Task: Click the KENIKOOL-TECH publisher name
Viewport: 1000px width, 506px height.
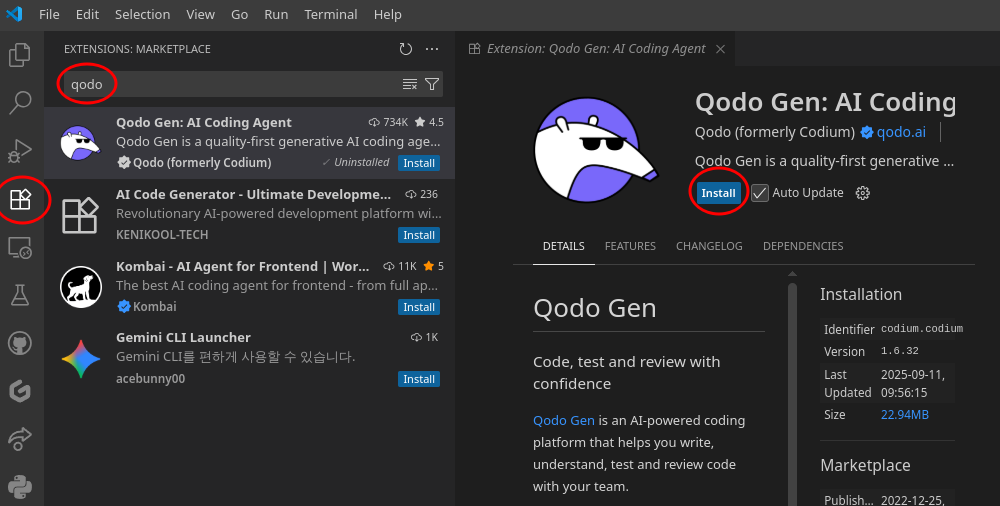Action: (162, 235)
